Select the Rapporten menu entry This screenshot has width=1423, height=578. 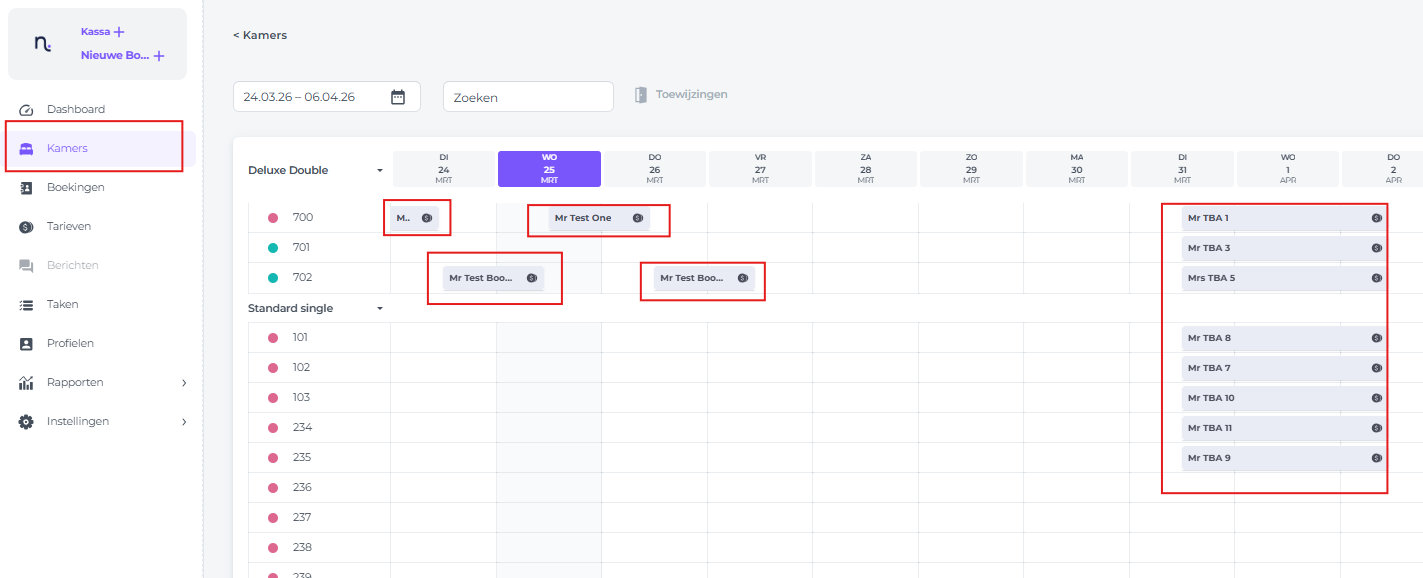(x=75, y=383)
